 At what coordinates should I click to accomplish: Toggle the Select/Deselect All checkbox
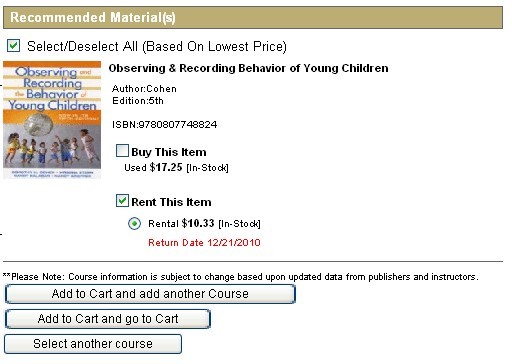(x=14, y=46)
